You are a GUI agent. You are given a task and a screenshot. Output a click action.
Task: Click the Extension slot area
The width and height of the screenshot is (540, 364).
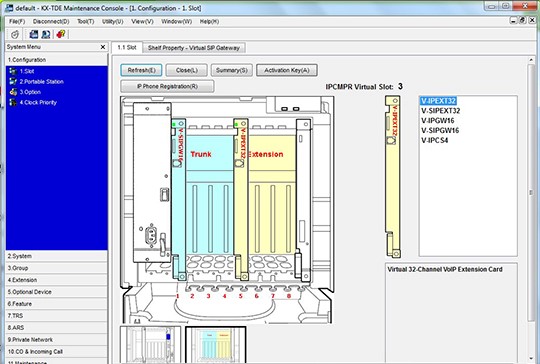tap(272, 195)
